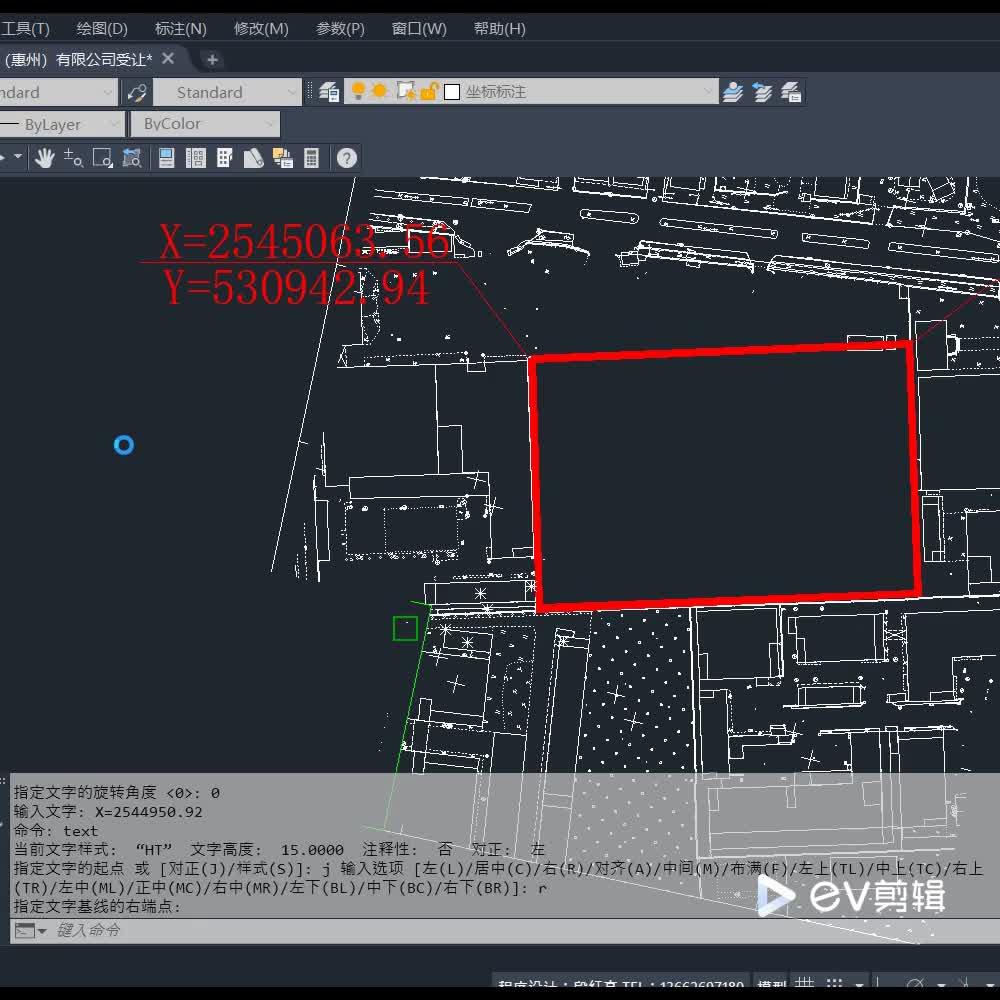The image size is (1000, 1000).
Task: Open the Properties palette icon
Action: tap(166, 157)
